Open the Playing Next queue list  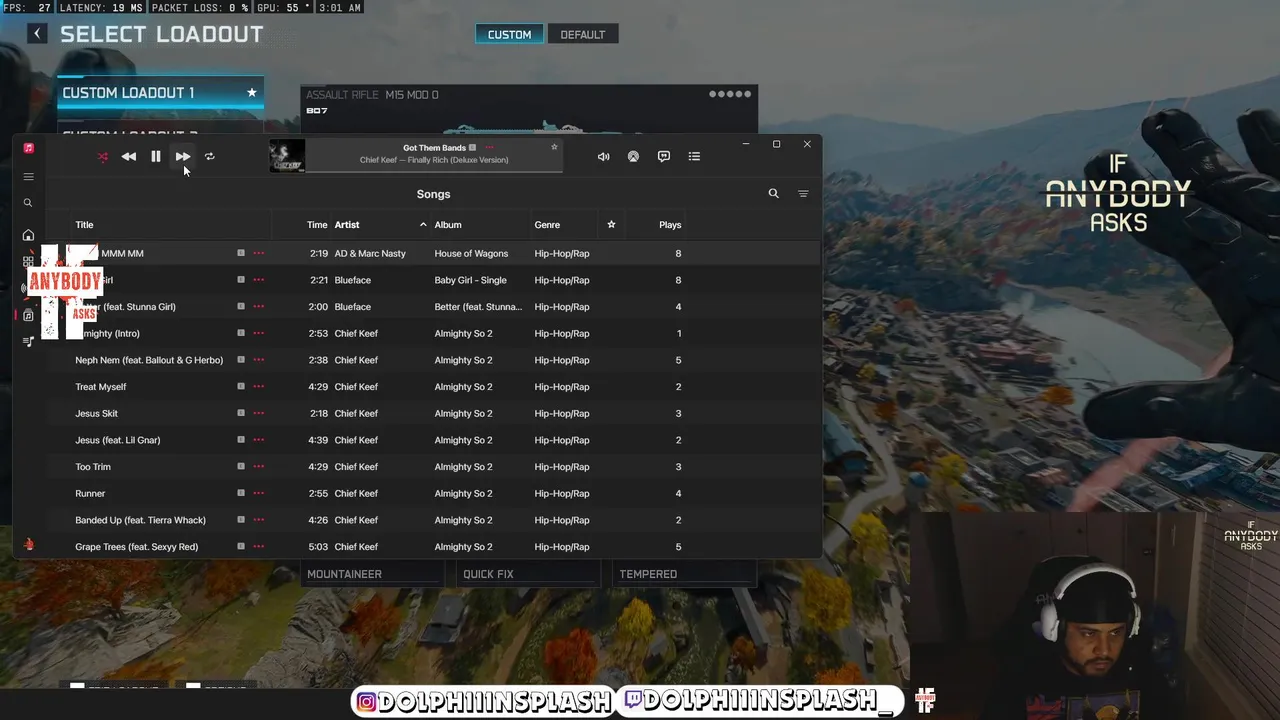point(695,156)
